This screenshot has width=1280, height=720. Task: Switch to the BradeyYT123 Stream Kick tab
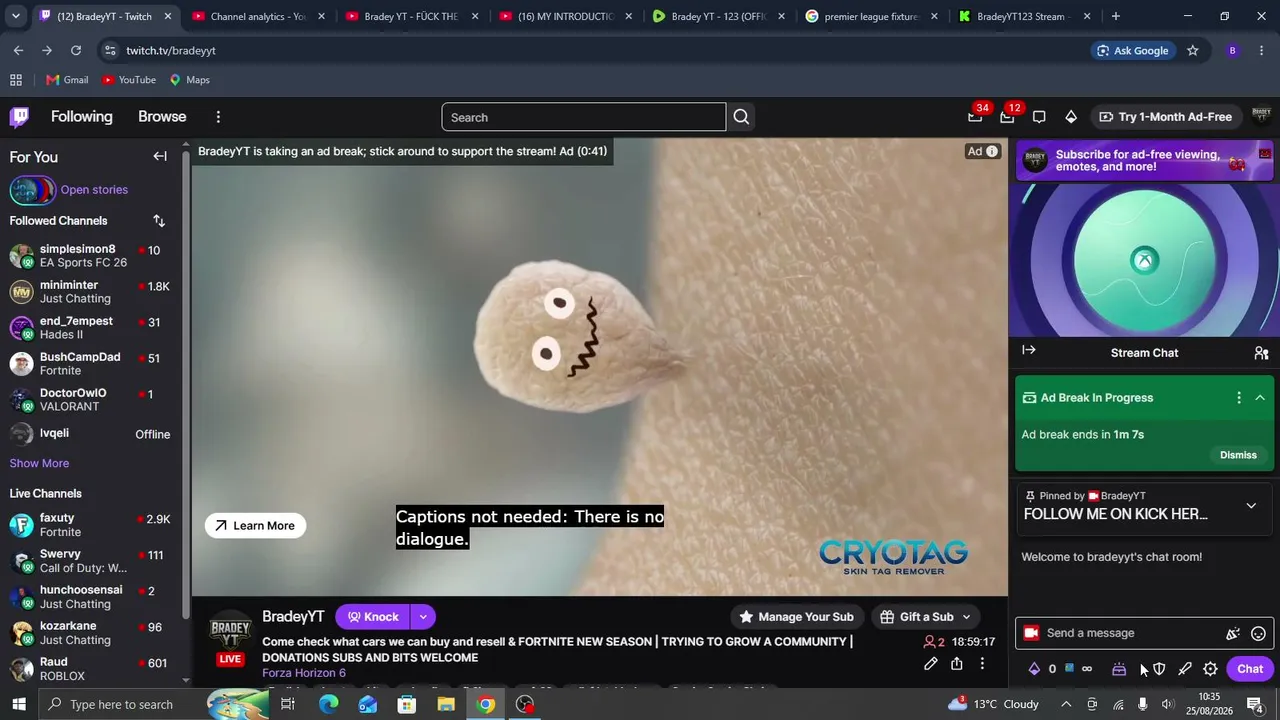pyautogui.click(x=1024, y=16)
